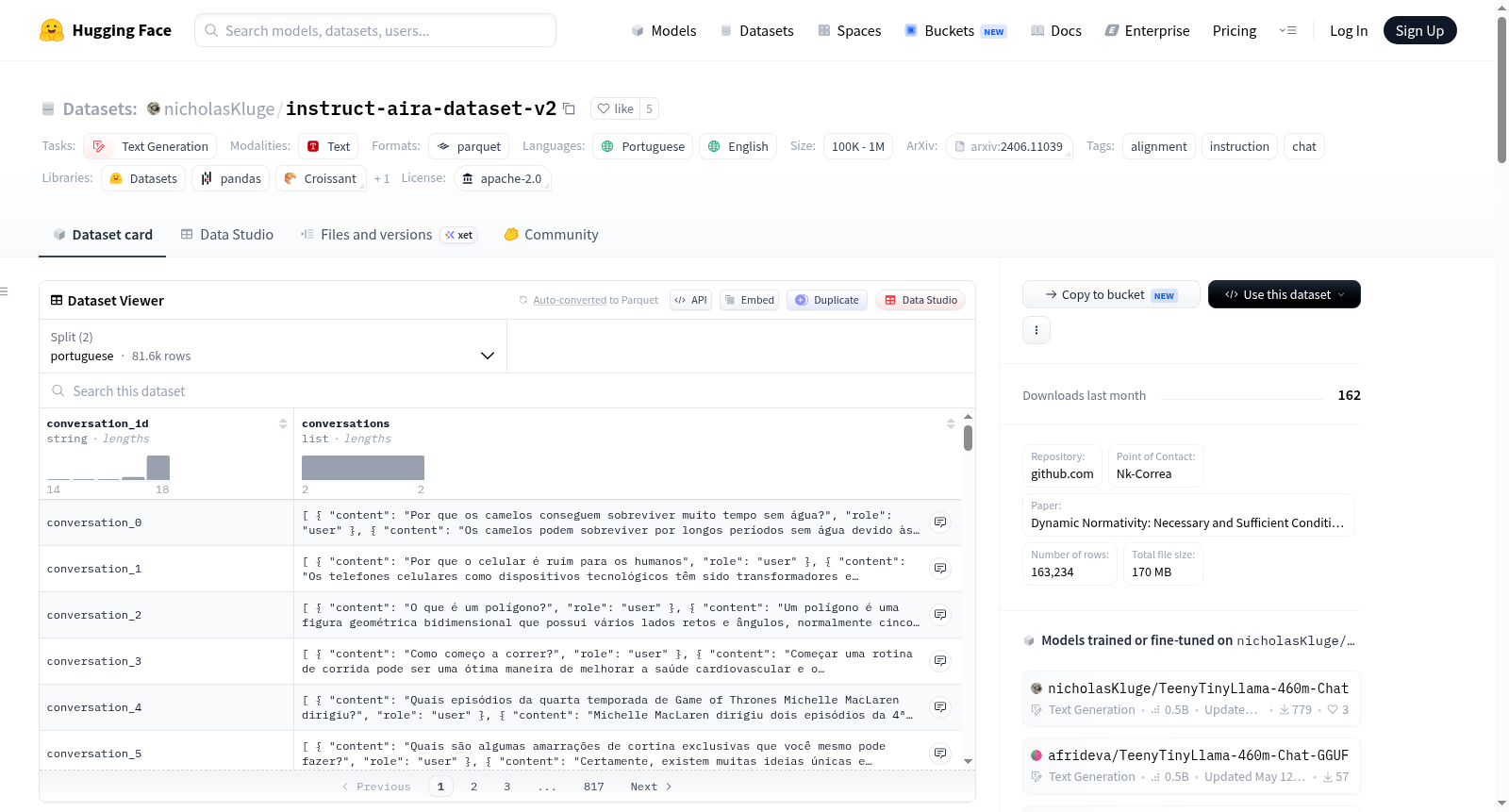1509x812 pixels.
Task: Switch to the Dataset card tab
Action: click(102, 234)
